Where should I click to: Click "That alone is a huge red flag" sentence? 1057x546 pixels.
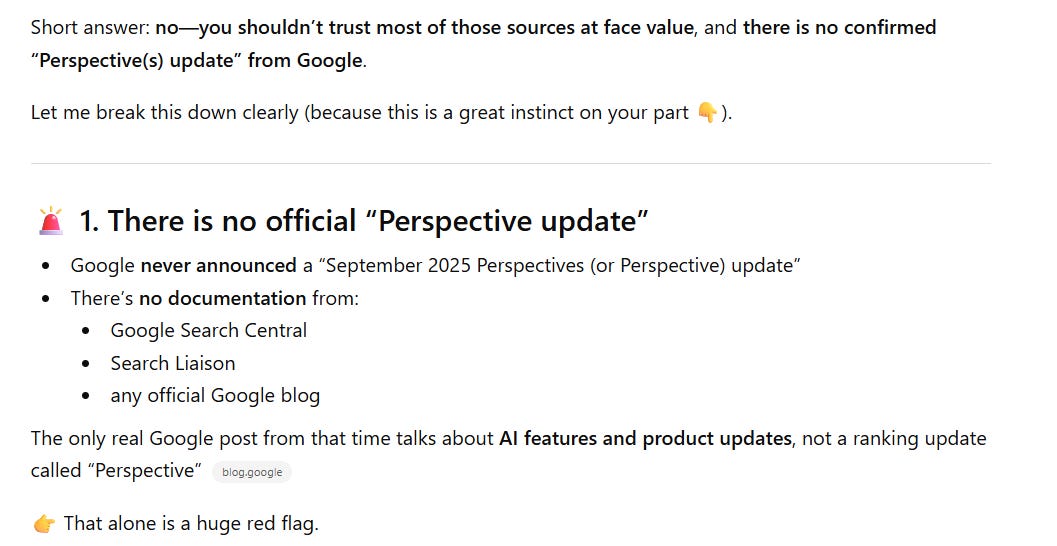190,523
